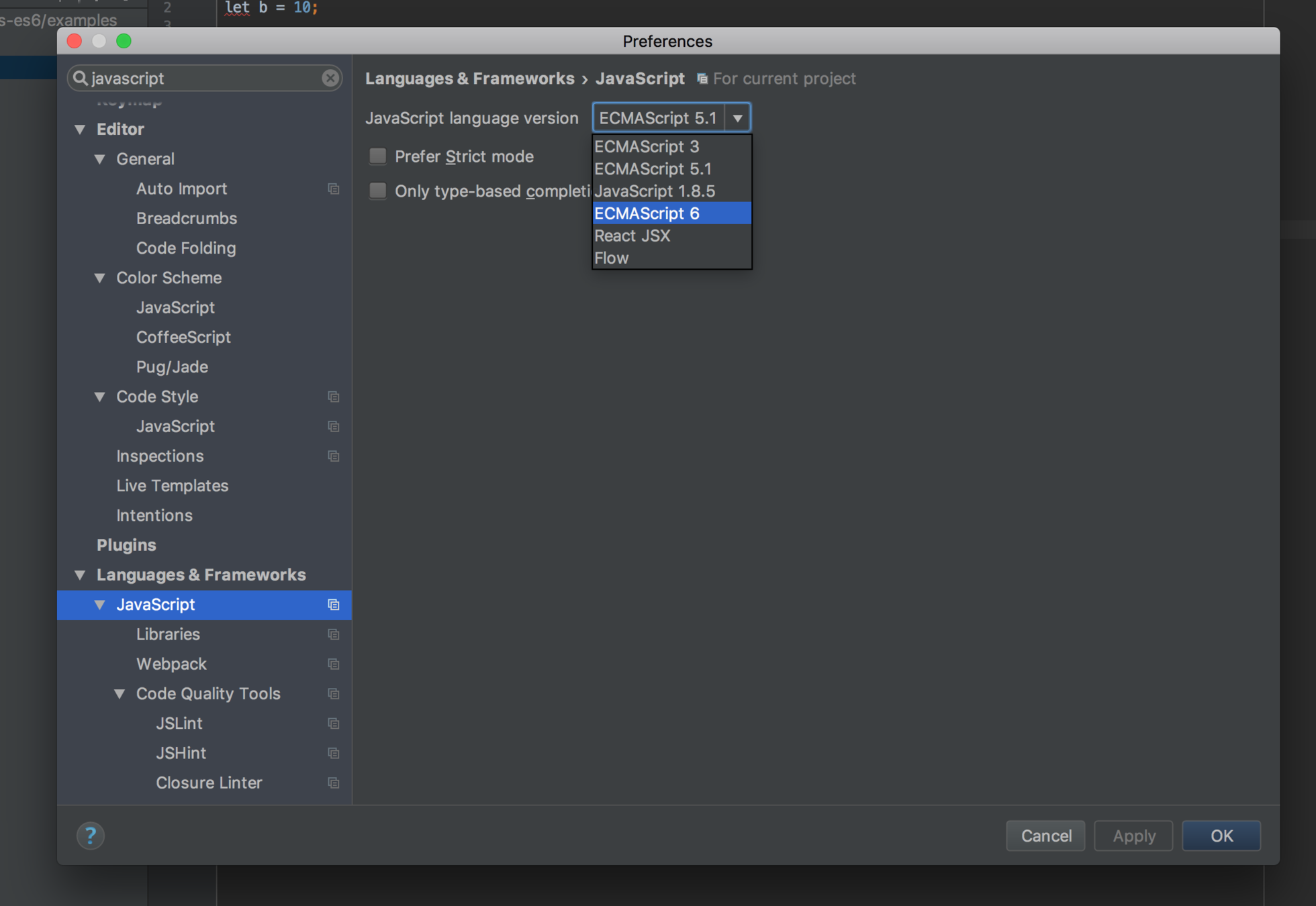Collapse the Editor tree section

coord(80,129)
